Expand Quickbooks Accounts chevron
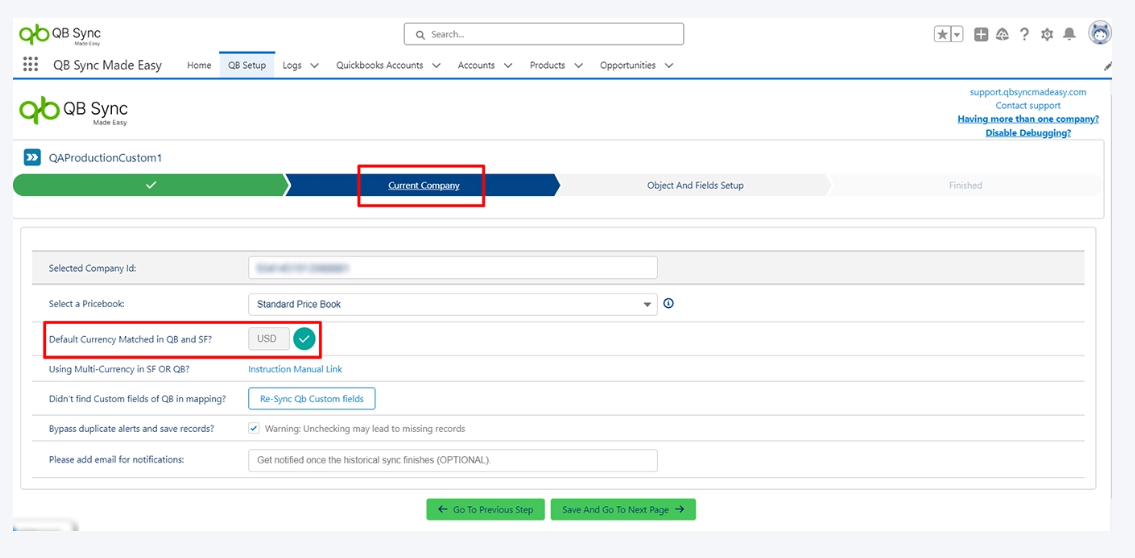The image size is (1135, 558). [436, 65]
